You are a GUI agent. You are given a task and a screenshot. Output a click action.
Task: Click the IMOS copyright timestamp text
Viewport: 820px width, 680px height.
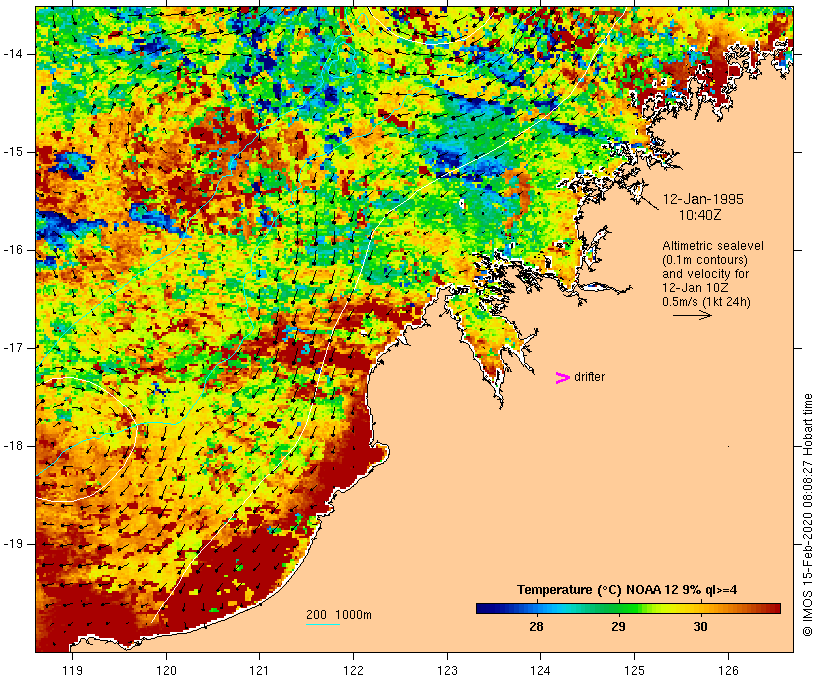pos(807,515)
